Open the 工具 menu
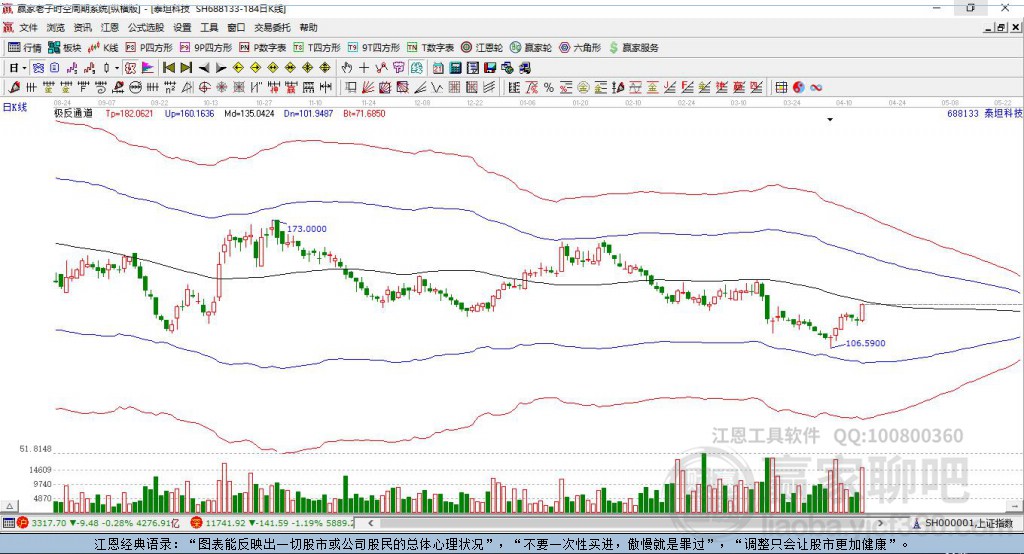This screenshot has width=1024, height=554. [209, 27]
